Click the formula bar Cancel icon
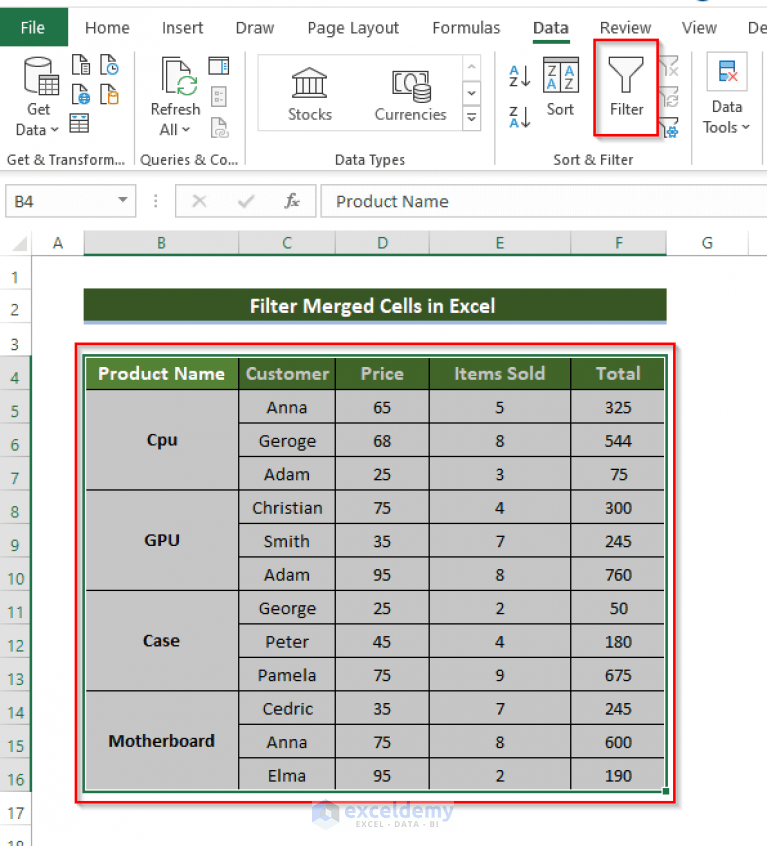Screen dimensions: 767x846 pyautogui.click(x=199, y=201)
